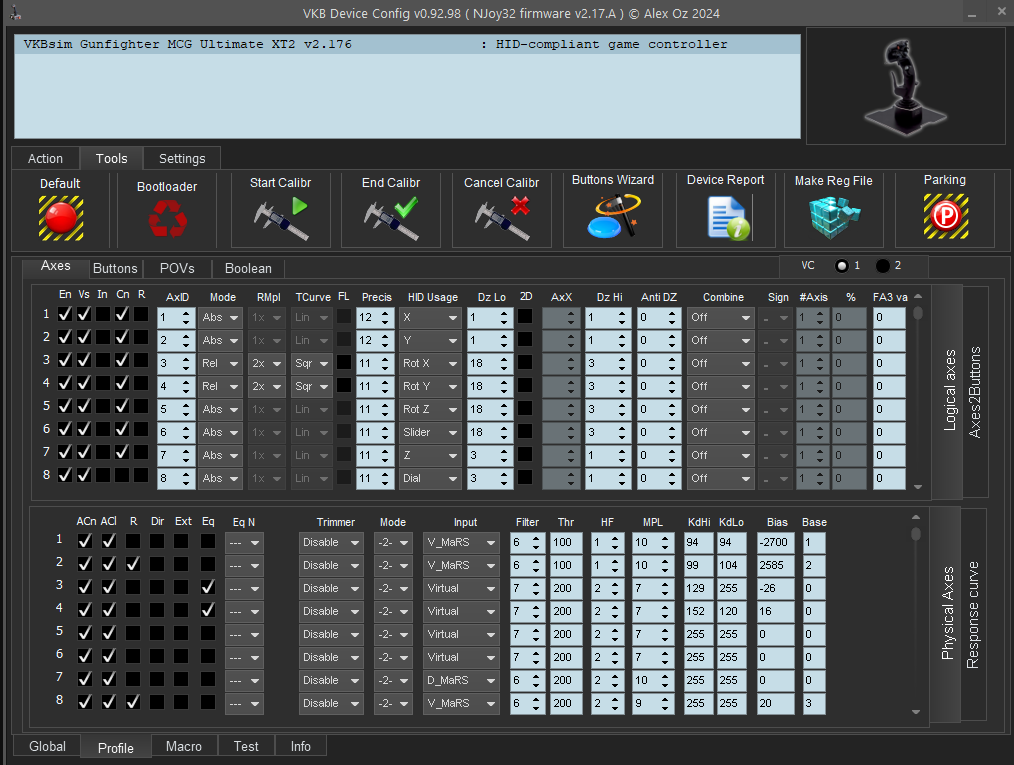
Task: Open the Macro tab at the bottom
Action: (x=184, y=746)
